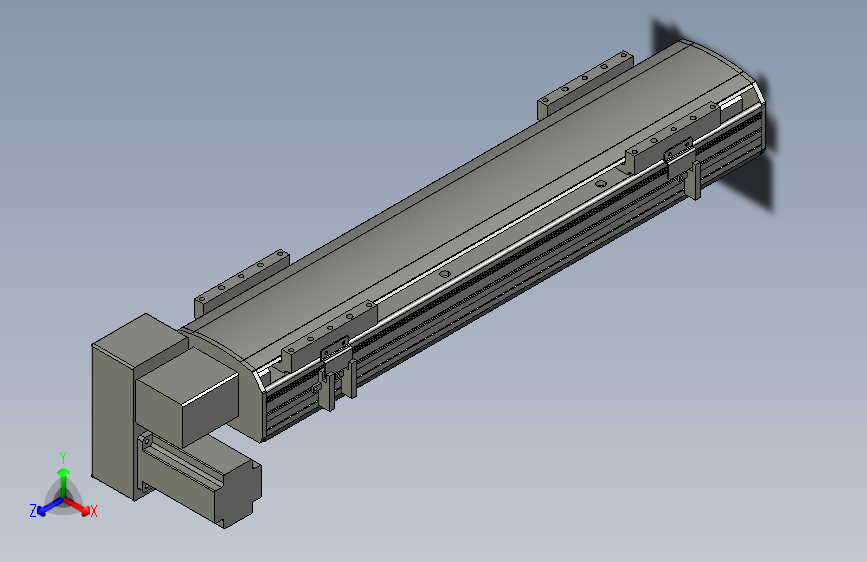The height and width of the screenshot is (562, 867).
Task: Click the green Y axis arrow
Action: tap(64, 482)
